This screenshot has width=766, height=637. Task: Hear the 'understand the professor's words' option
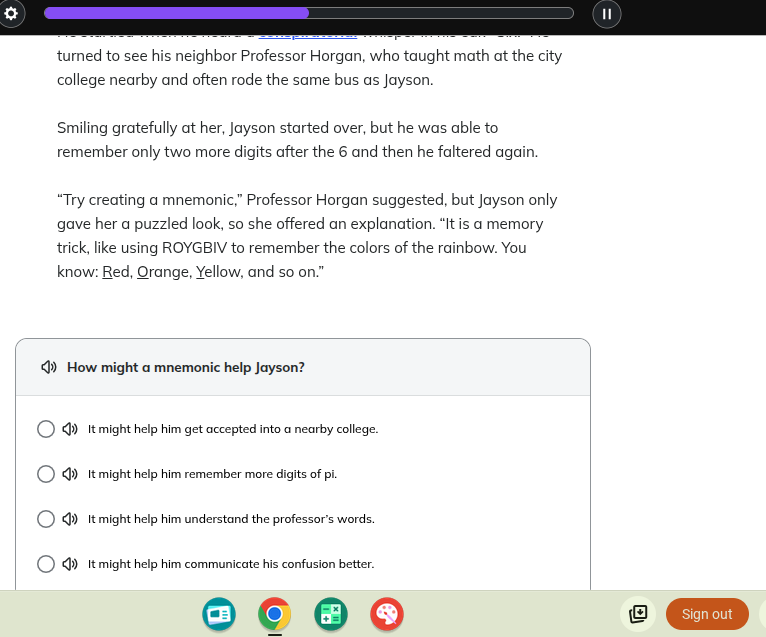[70, 519]
